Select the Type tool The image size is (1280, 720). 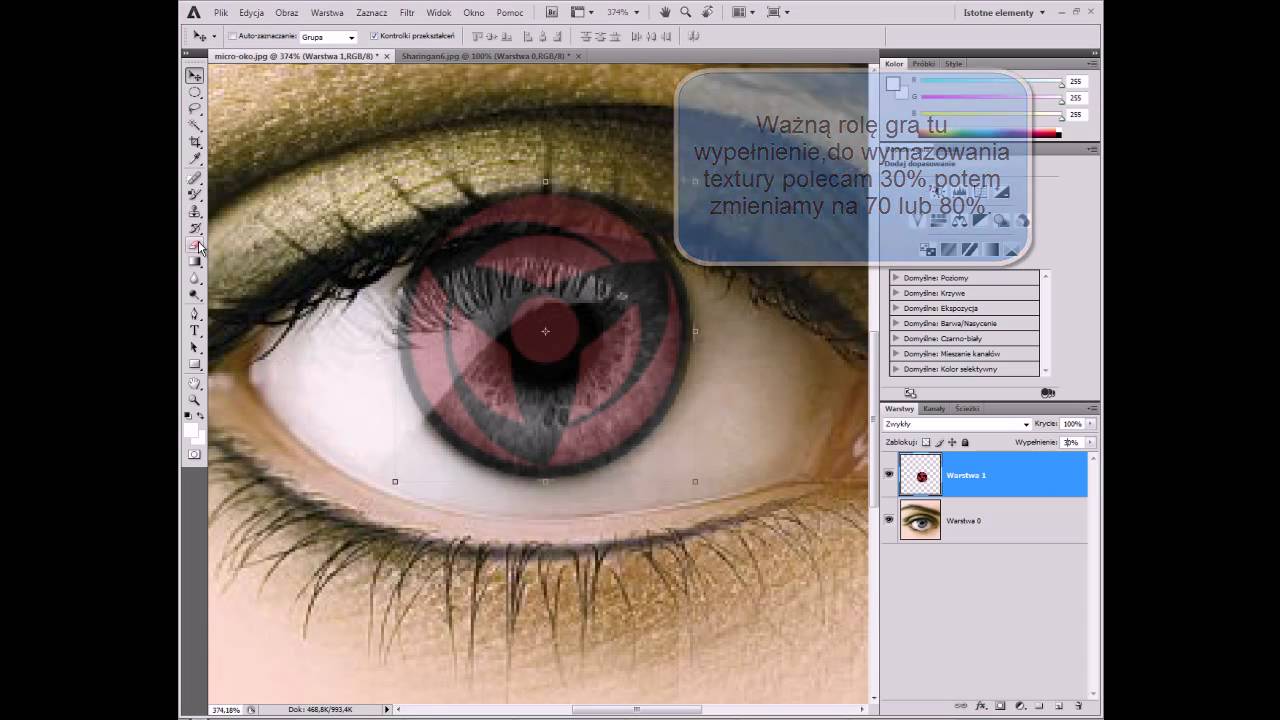coord(195,331)
